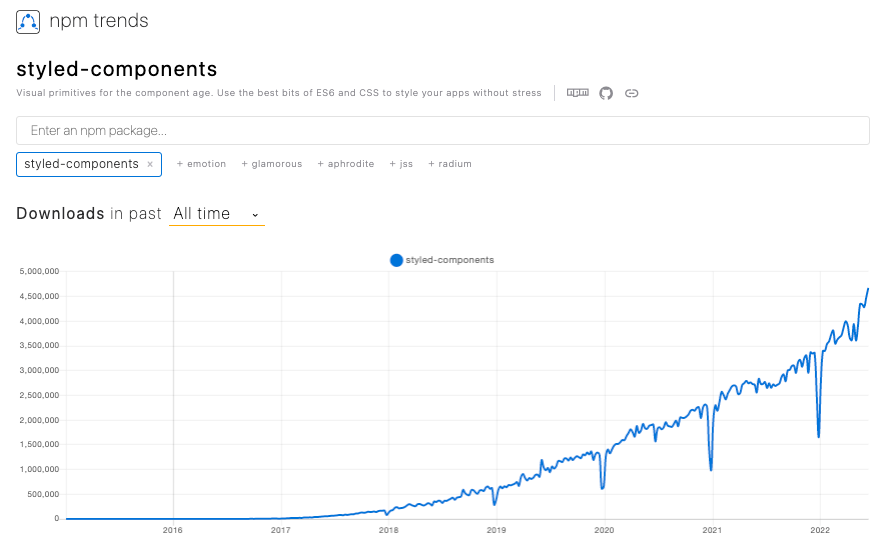888x549 pixels.
Task: Click the npm trends logo icon
Action: (x=28, y=22)
